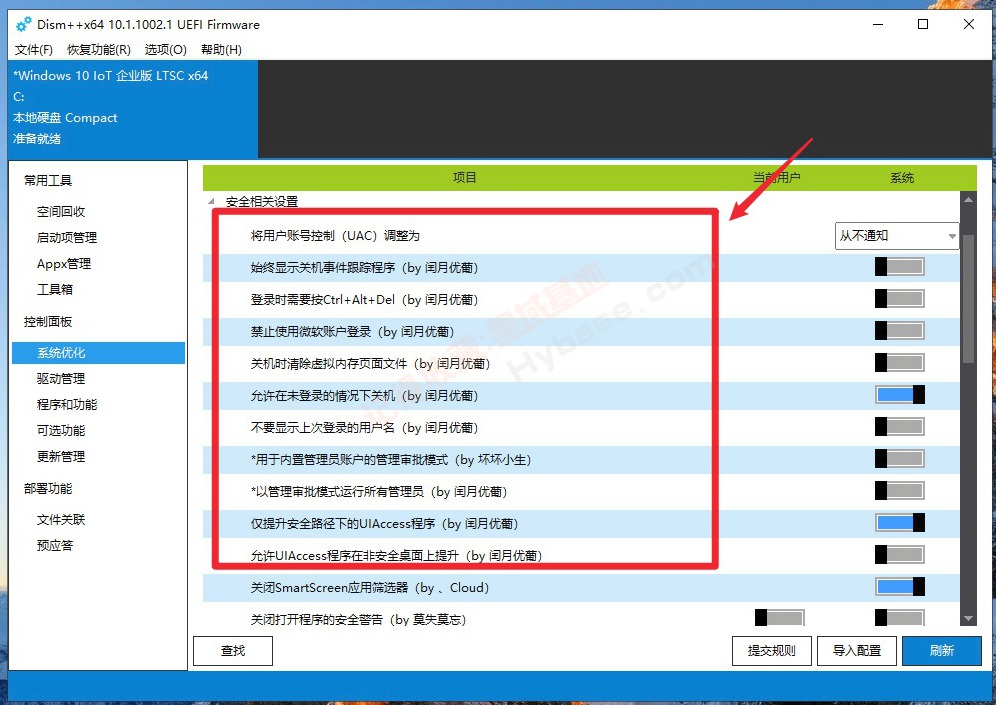Toggle 允许UIAccess程序在非安全桌面上提升 switch

[899, 554]
